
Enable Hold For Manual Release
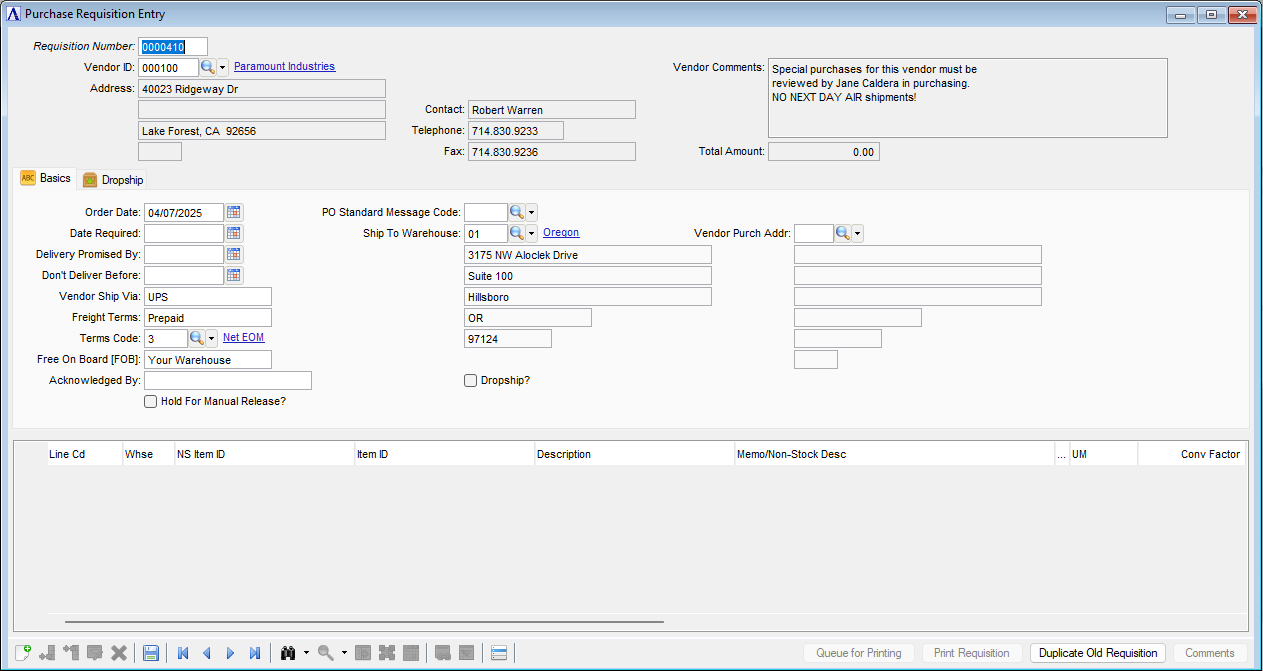coord(151,401)
